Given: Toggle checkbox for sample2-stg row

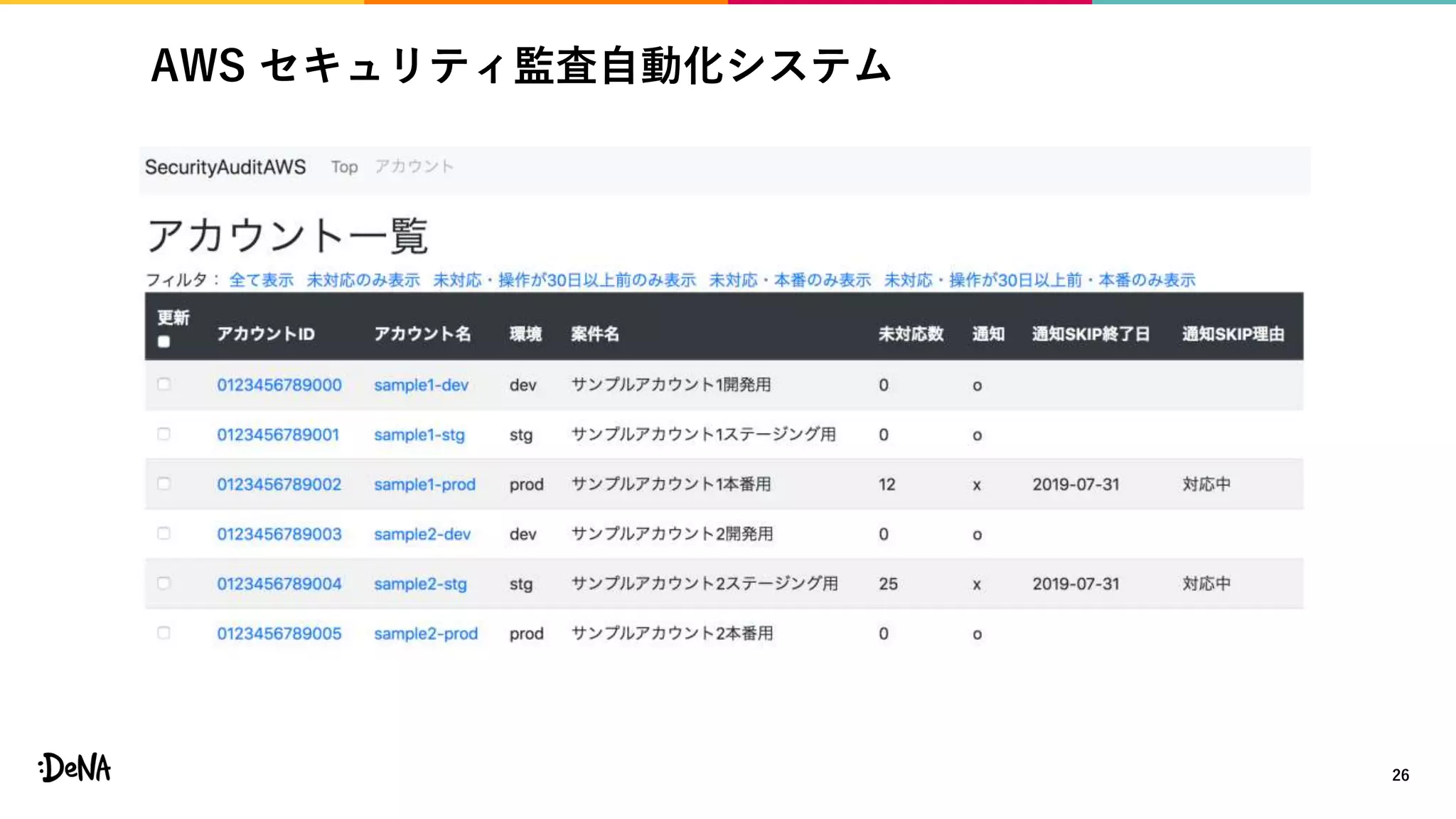Looking at the screenshot, I should pyautogui.click(x=164, y=584).
